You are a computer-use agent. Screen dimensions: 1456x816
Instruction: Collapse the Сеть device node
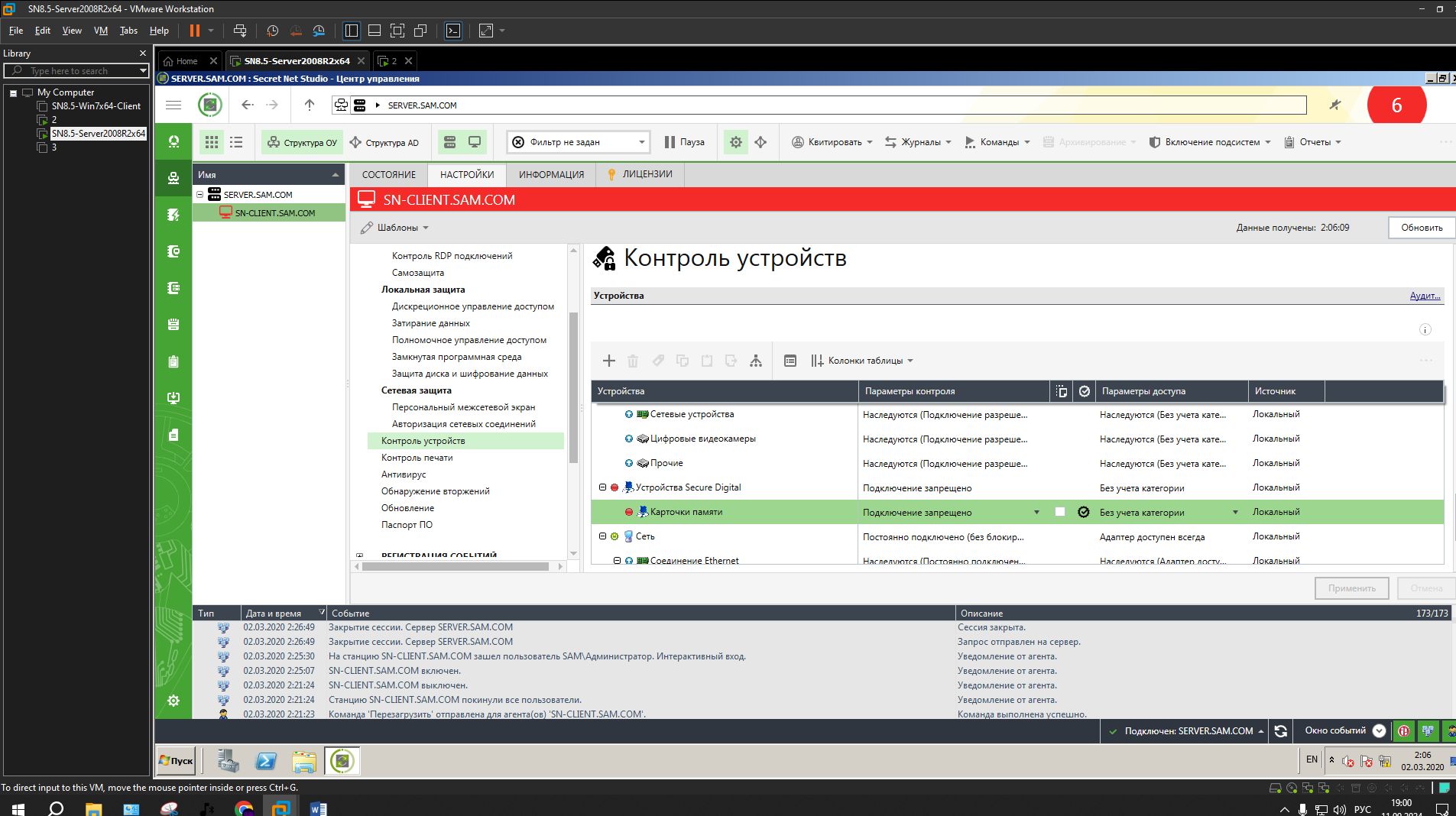(x=602, y=536)
